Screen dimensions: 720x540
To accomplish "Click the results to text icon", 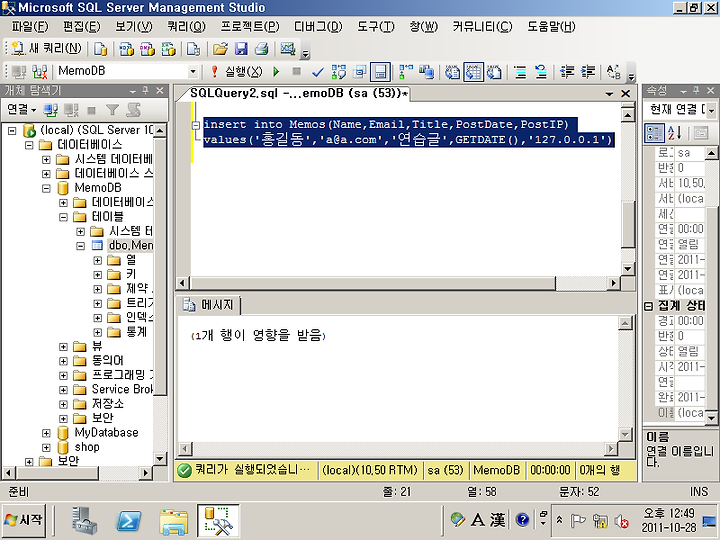I will tap(453, 72).
